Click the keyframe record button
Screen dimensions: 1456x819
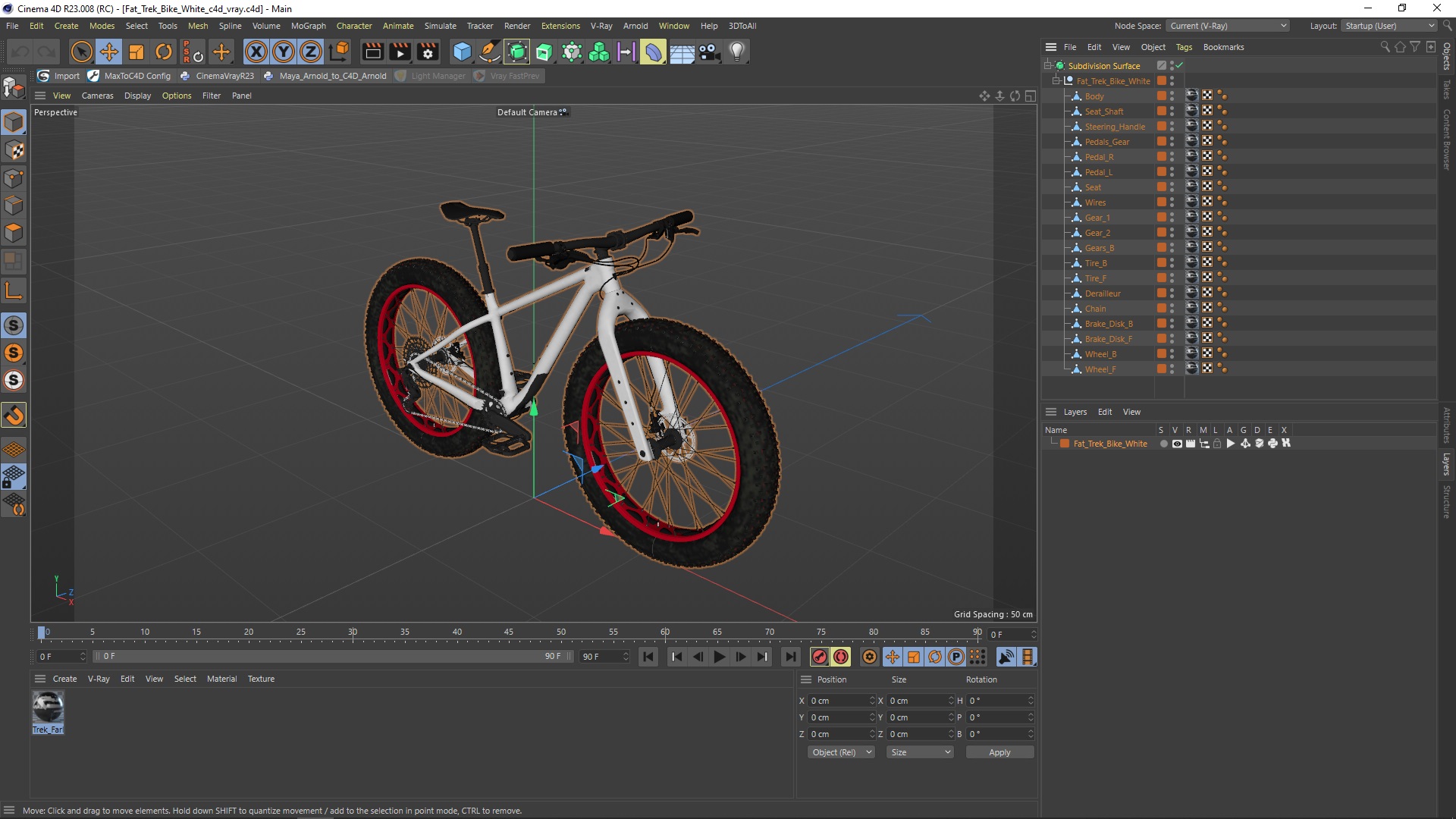818,656
